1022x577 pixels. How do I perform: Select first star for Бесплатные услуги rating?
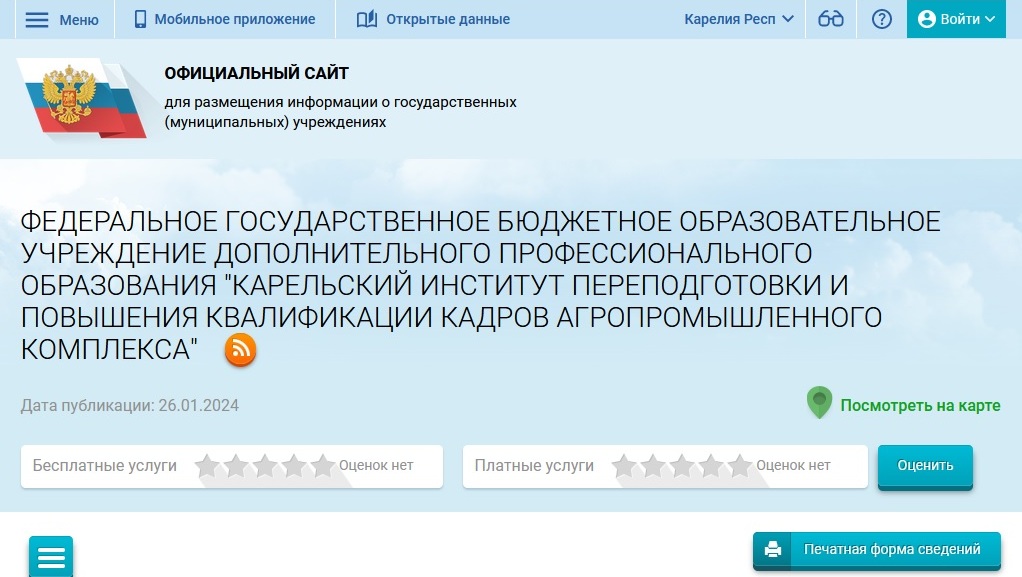[x=207, y=466]
